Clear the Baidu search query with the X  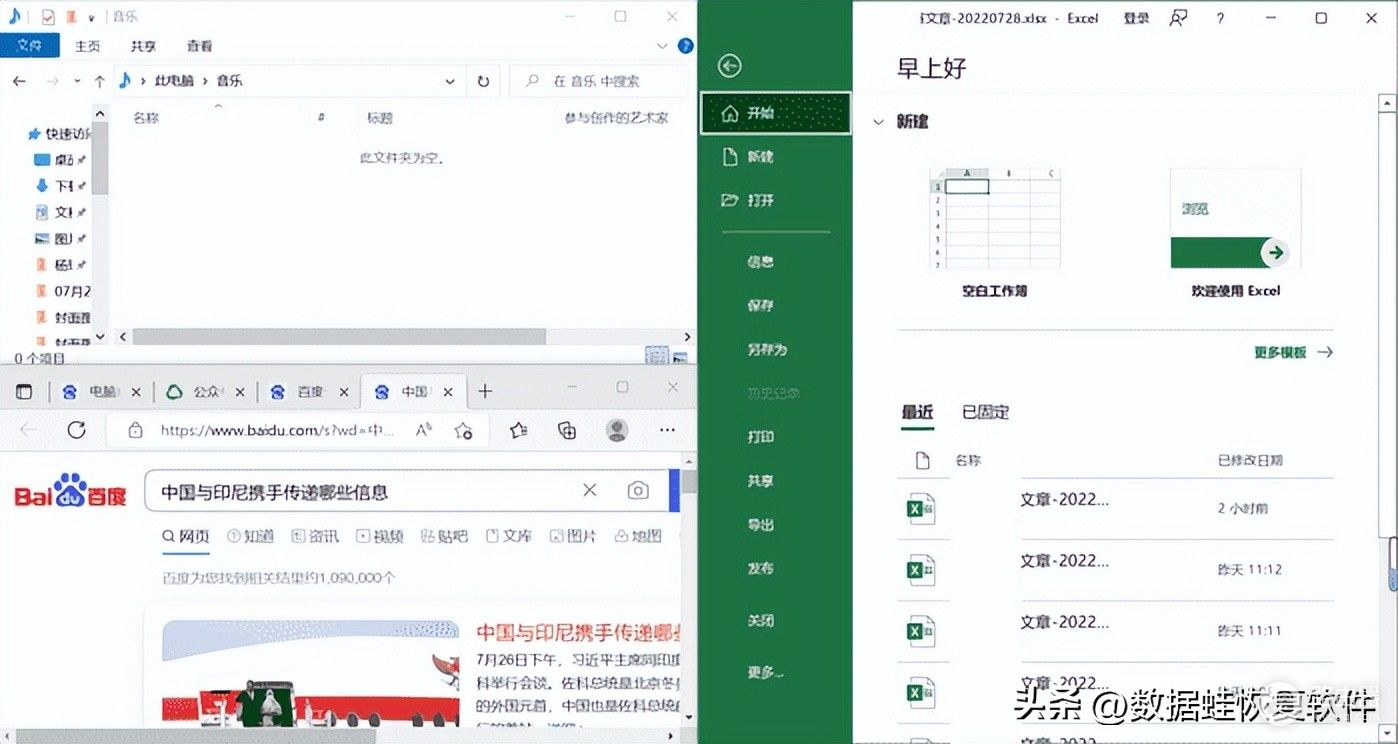(x=590, y=490)
